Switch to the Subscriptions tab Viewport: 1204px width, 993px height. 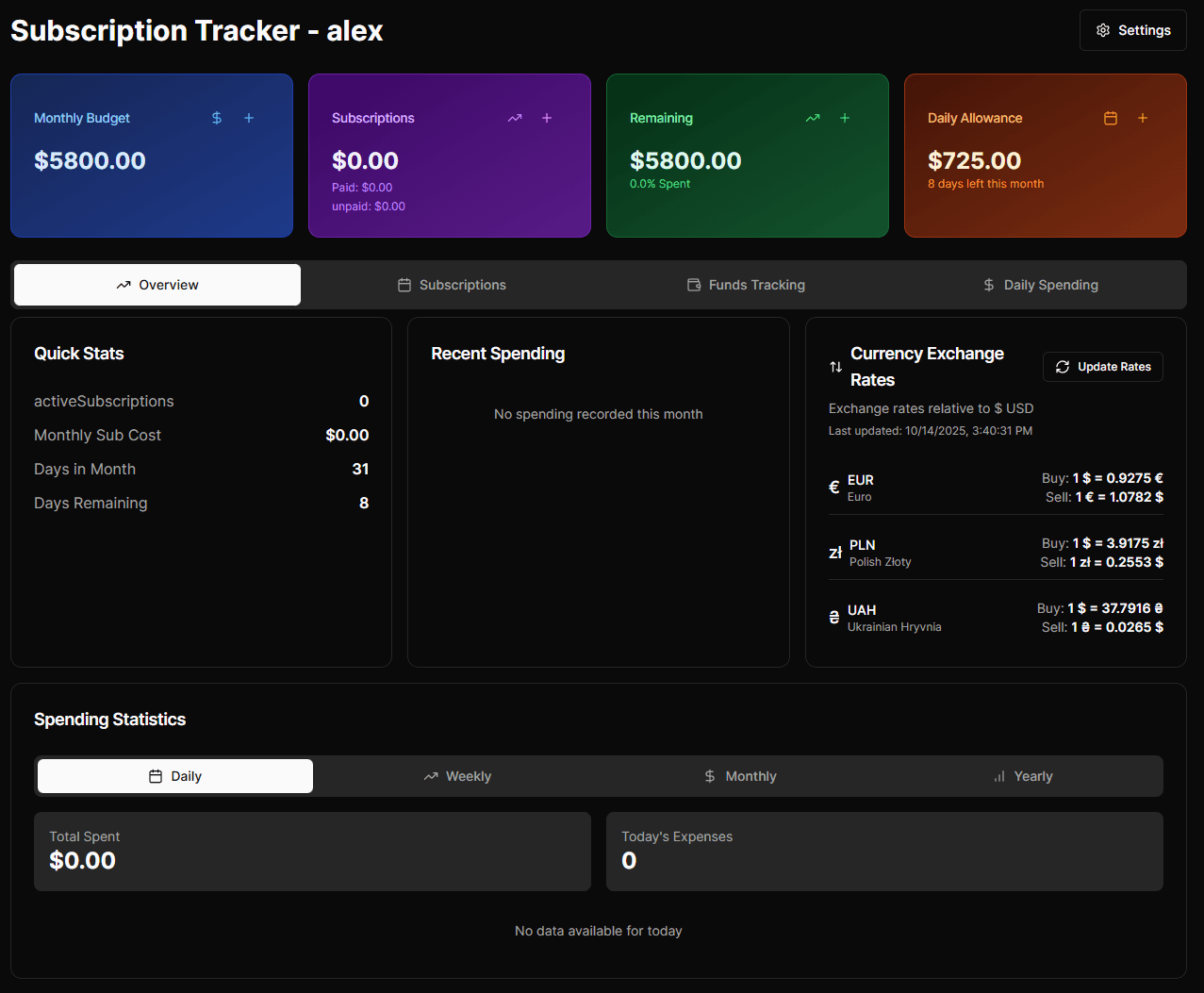[x=452, y=284]
